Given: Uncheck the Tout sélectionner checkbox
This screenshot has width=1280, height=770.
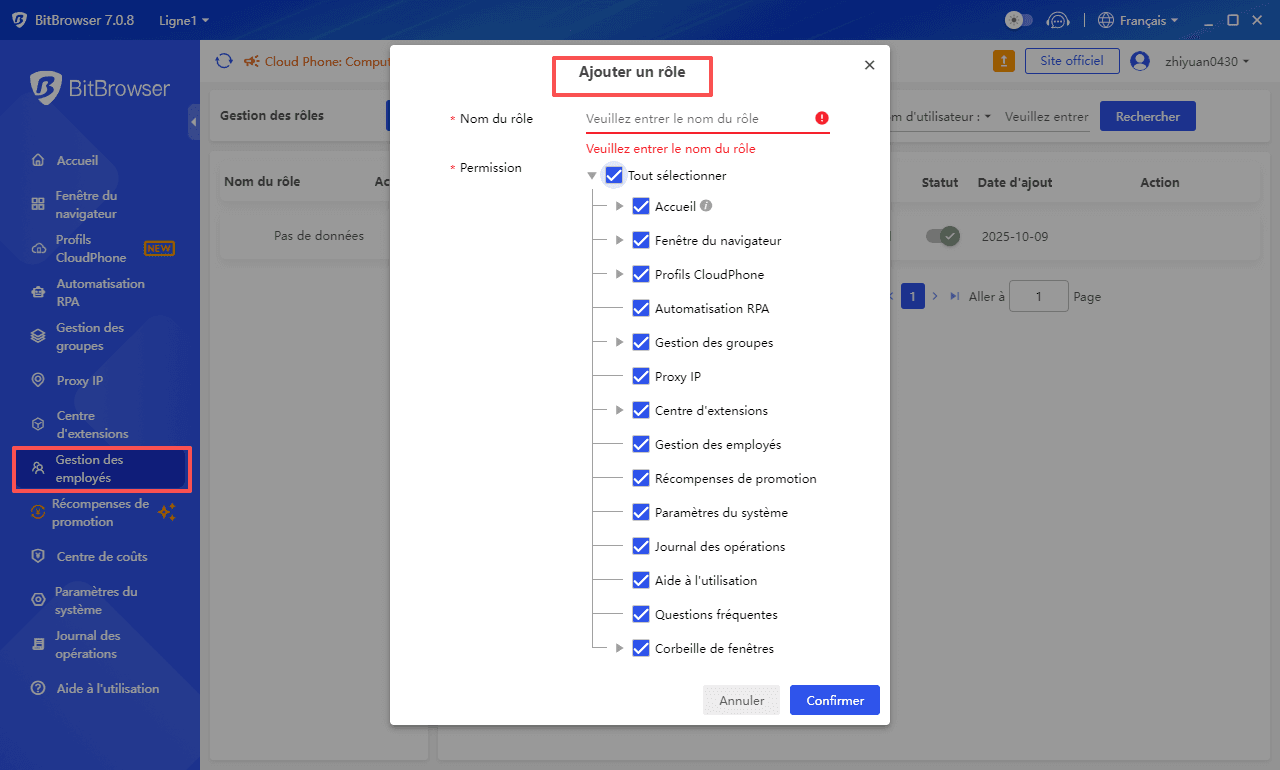Looking at the screenshot, I should coord(614,174).
